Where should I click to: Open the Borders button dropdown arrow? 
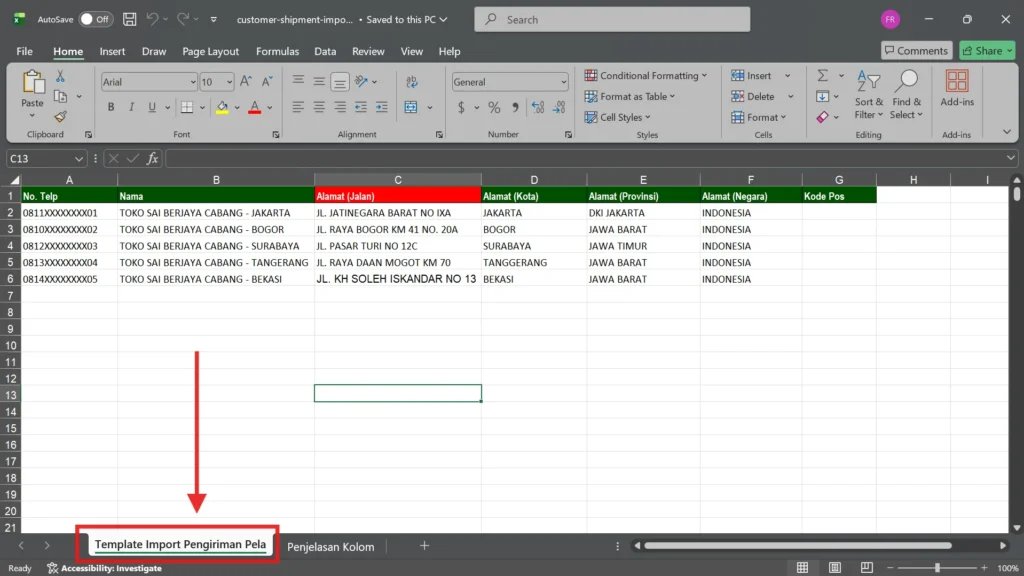(x=202, y=107)
